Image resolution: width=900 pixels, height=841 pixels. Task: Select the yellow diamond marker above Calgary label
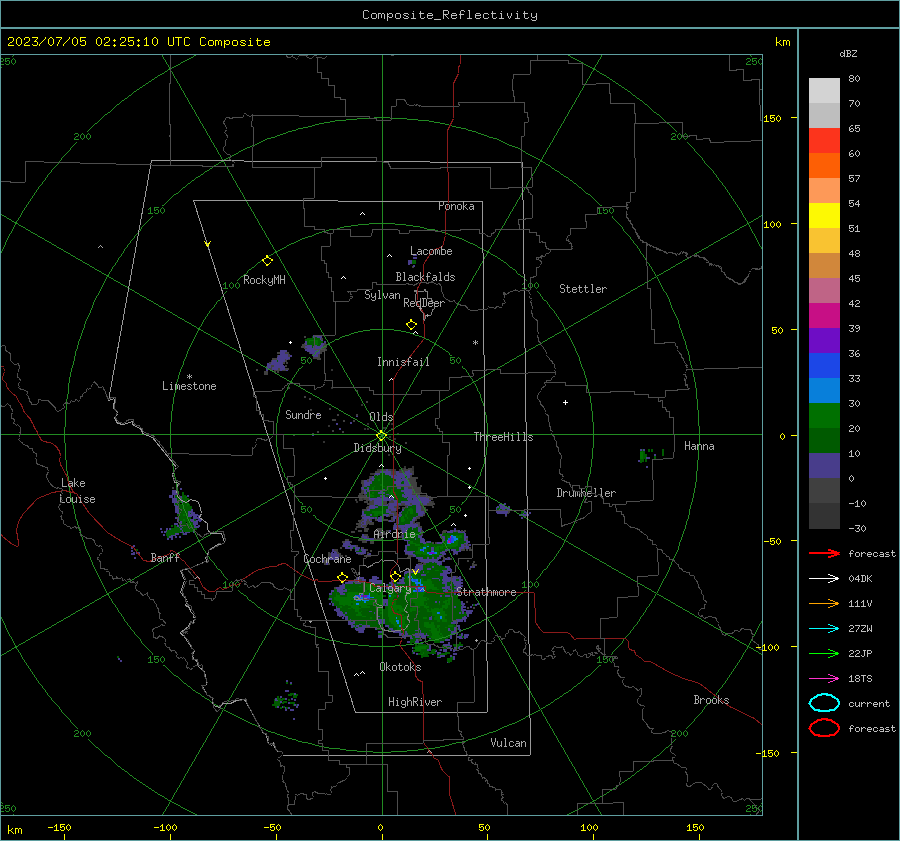coord(395,576)
